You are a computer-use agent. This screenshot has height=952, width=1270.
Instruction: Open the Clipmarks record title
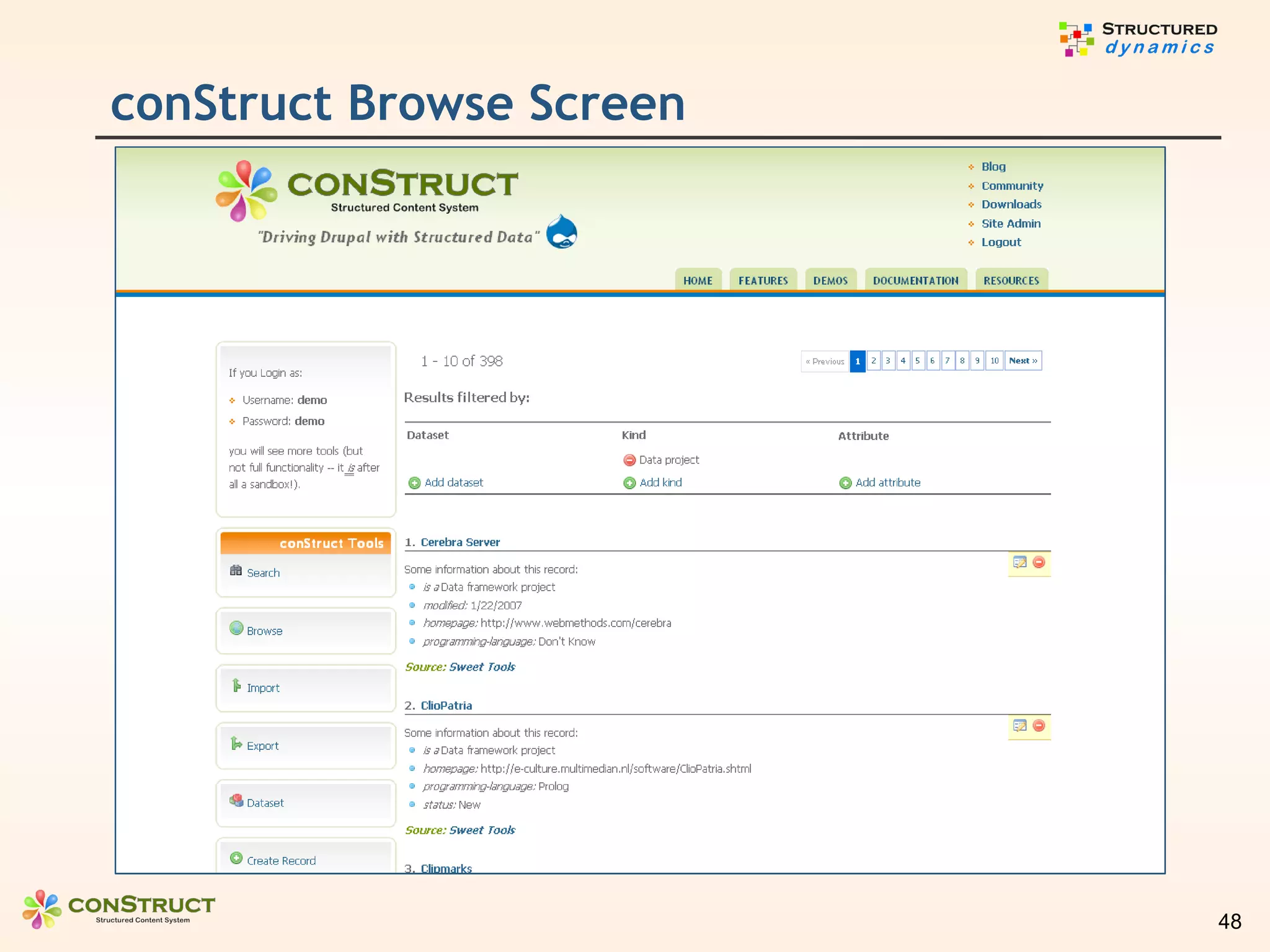click(446, 868)
